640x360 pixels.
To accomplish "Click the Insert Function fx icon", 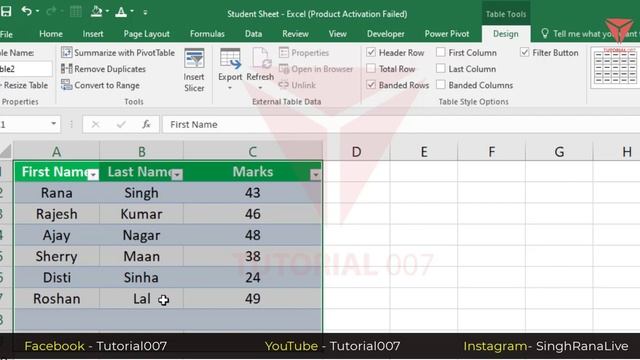I will (x=146, y=124).
